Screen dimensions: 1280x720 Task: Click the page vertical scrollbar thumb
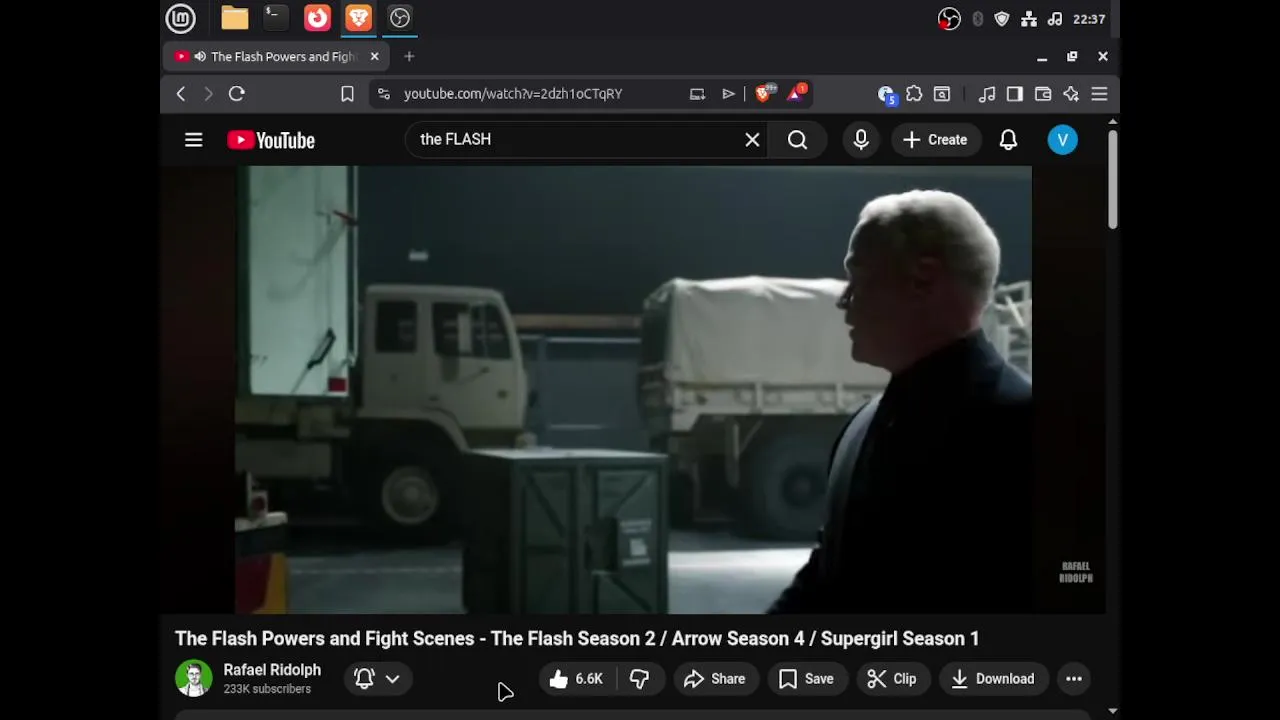click(1112, 180)
